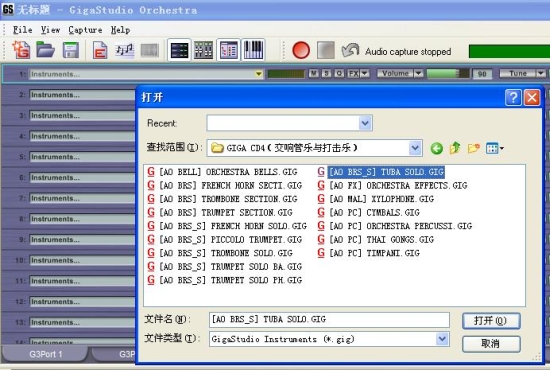This screenshot has width=550, height=370.
Task: Create new folder icon in dialog
Action: click(x=474, y=148)
